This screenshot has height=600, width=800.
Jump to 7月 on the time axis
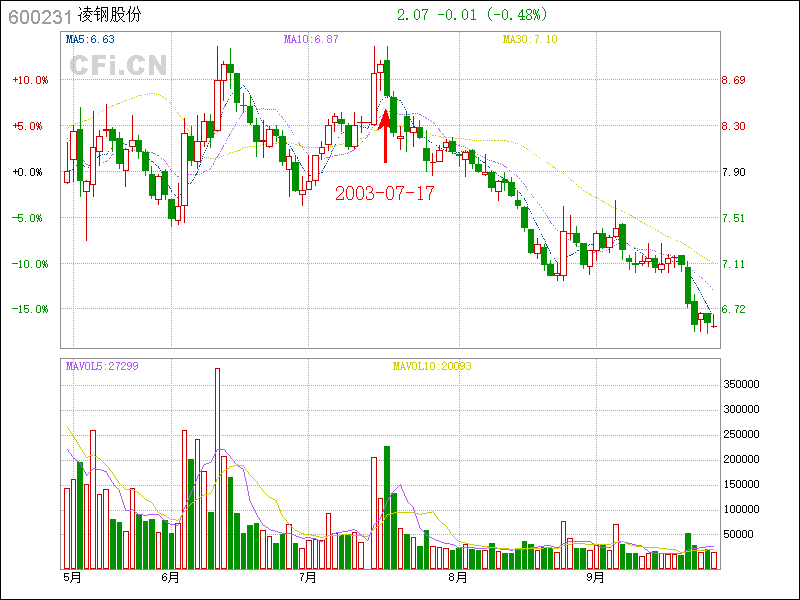308,577
